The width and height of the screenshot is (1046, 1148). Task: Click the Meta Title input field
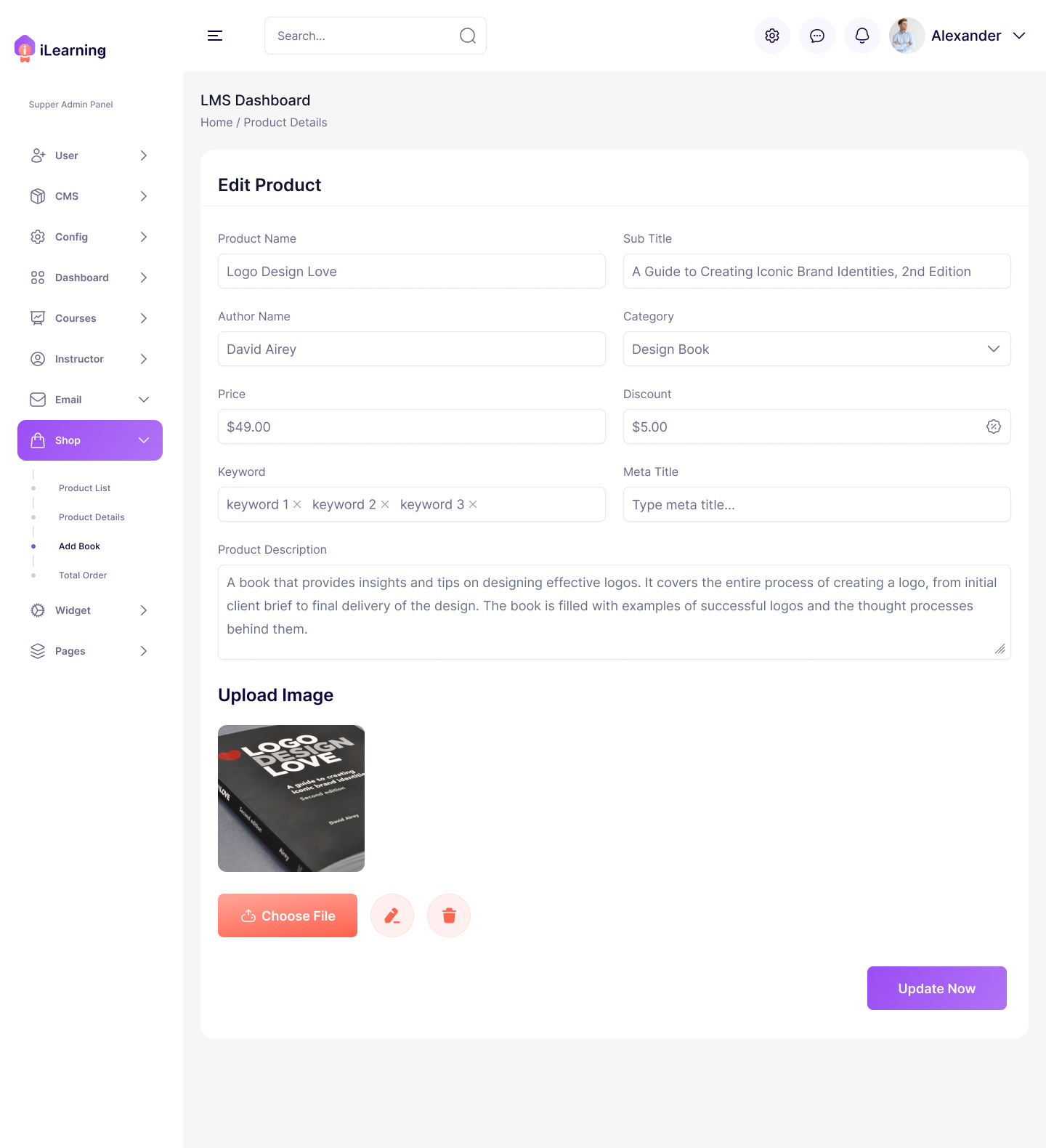pos(816,505)
